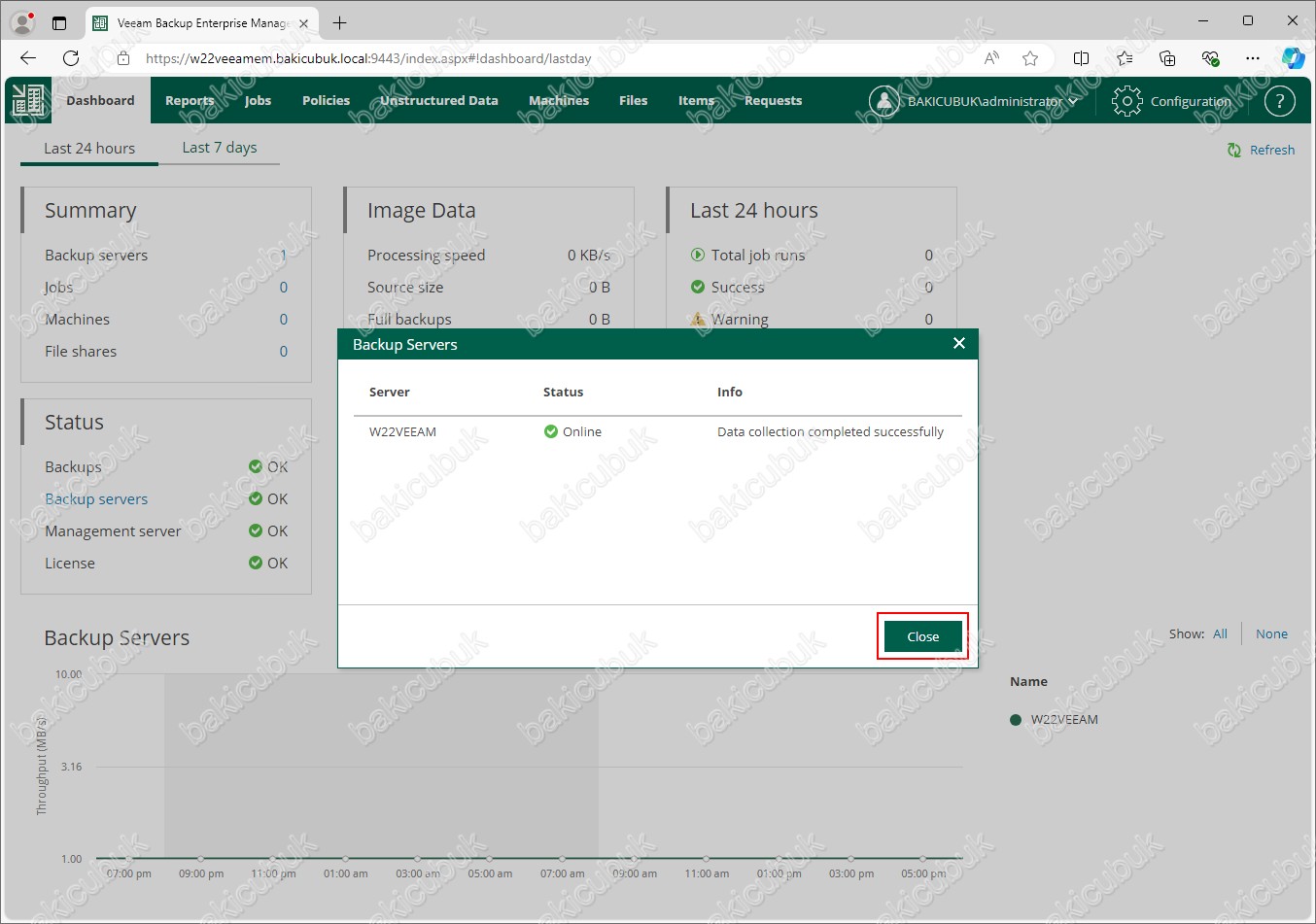Image resolution: width=1316 pixels, height=924 pixels.
Task: Click the Info column header
Action: click(730, 392)
